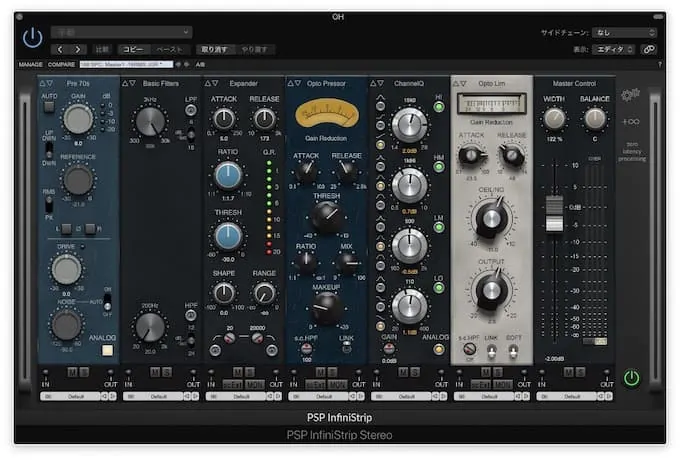Open the view mode dropdown at top right
This screenshot has height=460, width=680.
coord(615,49)
